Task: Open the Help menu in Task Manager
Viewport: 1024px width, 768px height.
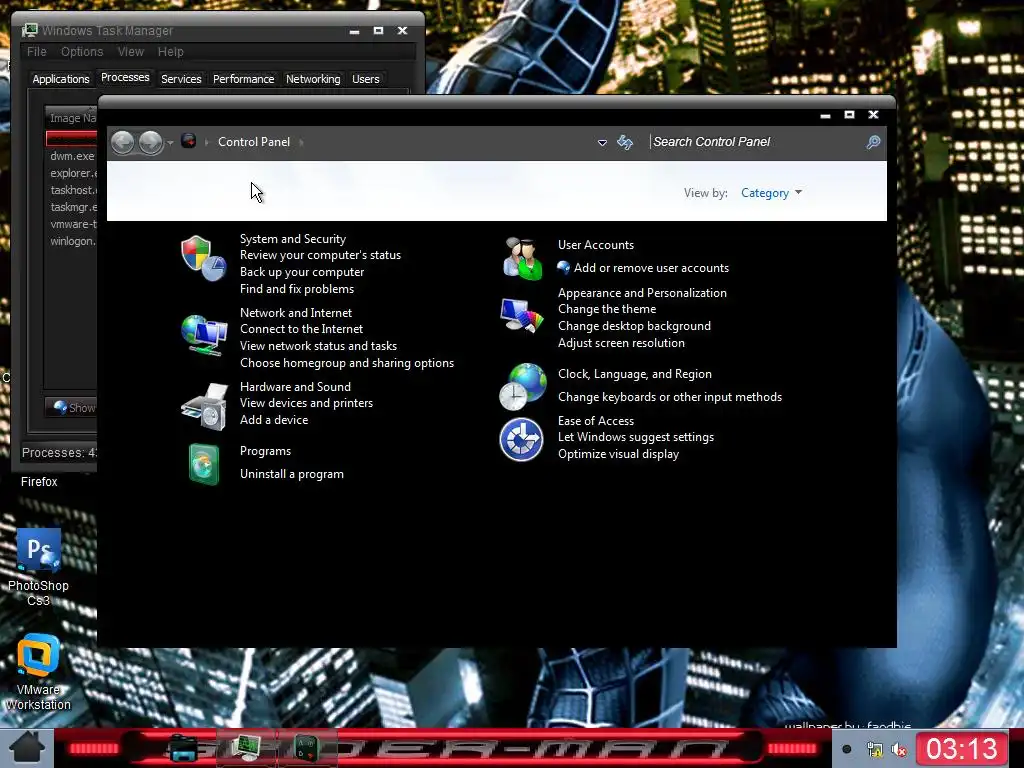Action: pyautogui.click(x=170, y=52)
